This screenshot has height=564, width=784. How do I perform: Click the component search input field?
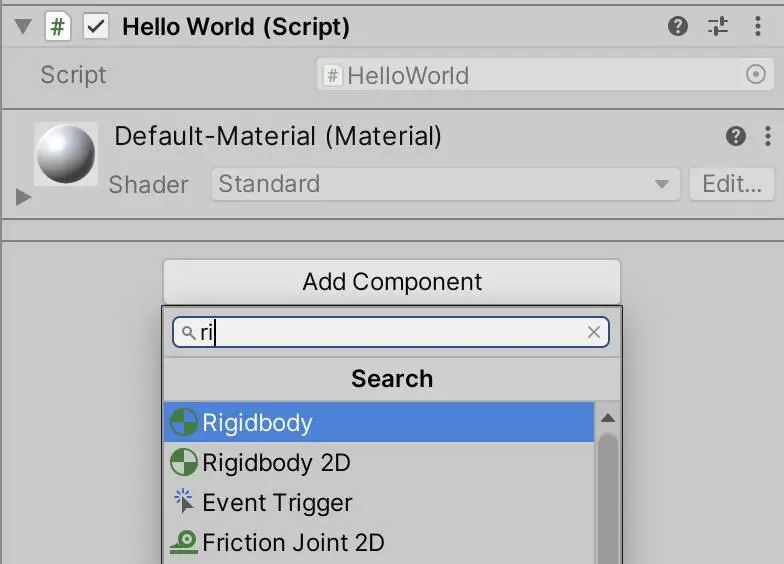(x=390, y=333)
